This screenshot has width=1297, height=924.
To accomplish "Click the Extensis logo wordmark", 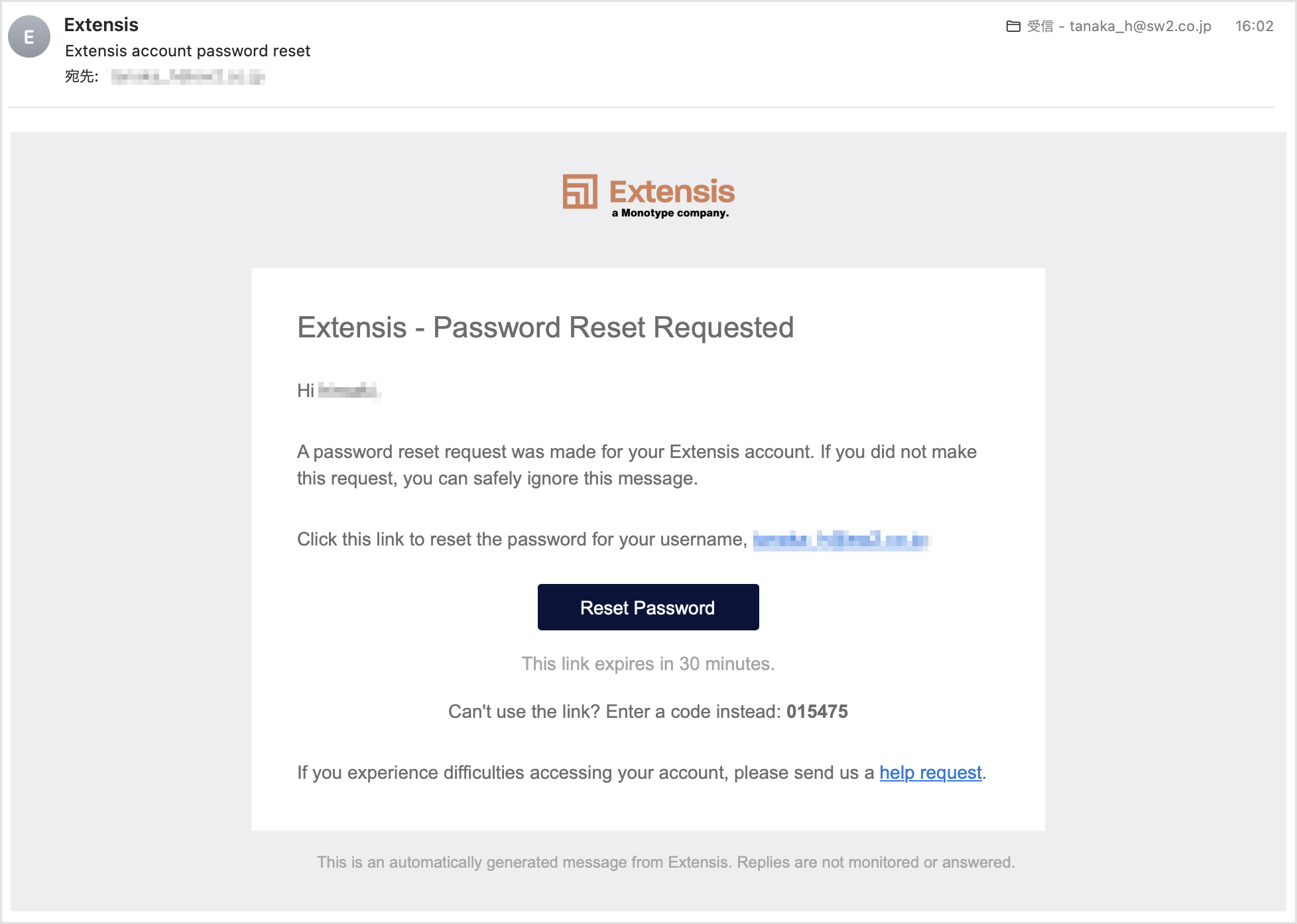I will click(671, 192).
